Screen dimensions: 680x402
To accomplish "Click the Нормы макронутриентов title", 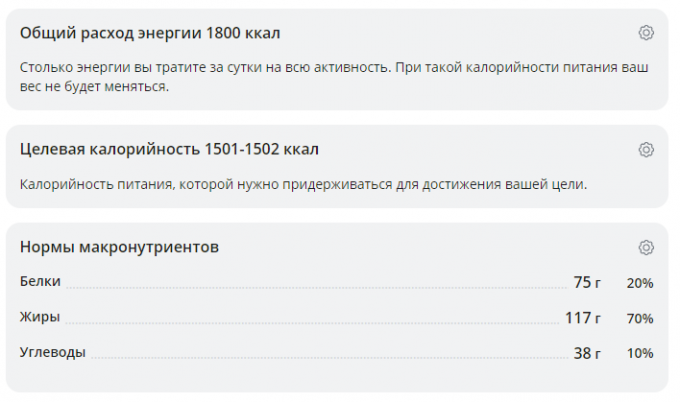I will click(119, 247).
